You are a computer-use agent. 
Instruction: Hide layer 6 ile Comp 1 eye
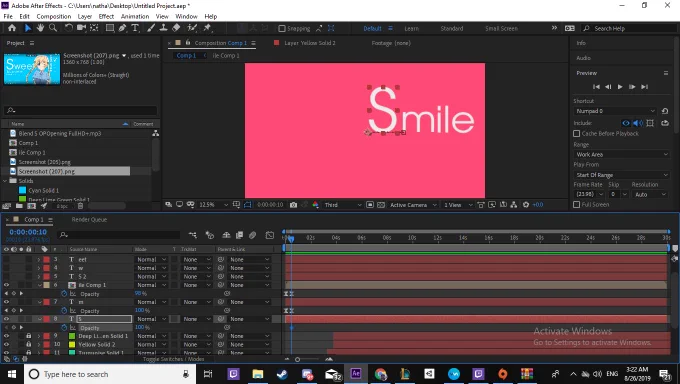6,285
